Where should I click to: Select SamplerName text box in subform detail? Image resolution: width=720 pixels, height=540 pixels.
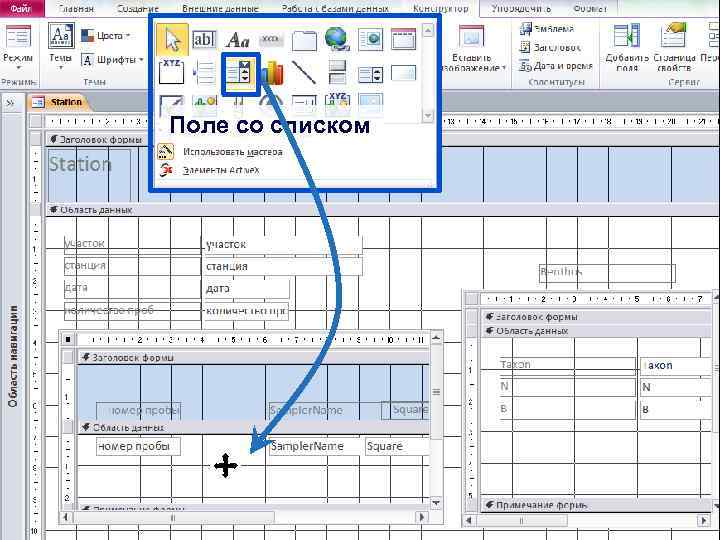314,446
